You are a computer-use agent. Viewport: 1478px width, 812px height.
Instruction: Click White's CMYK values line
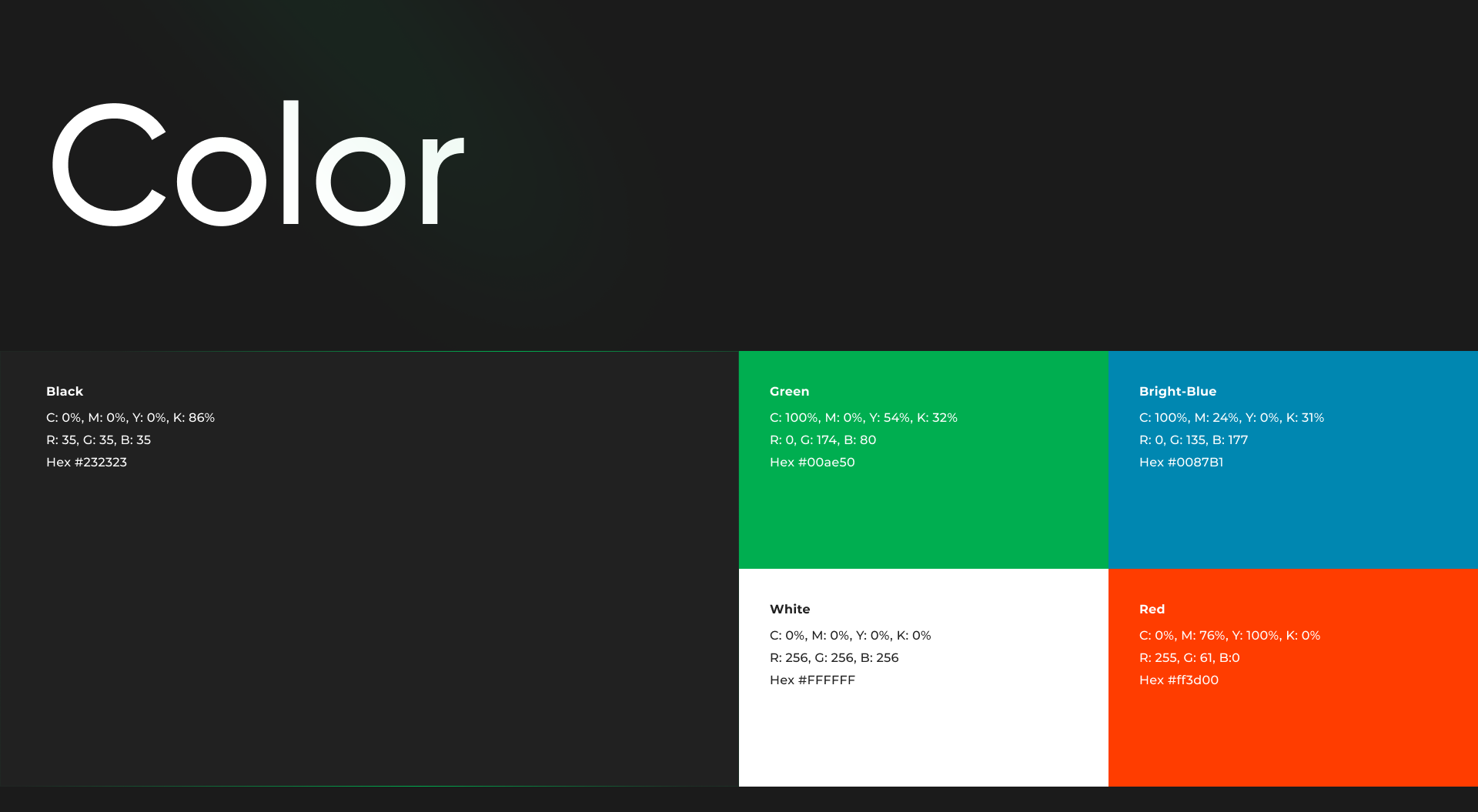tap(850, 635)
